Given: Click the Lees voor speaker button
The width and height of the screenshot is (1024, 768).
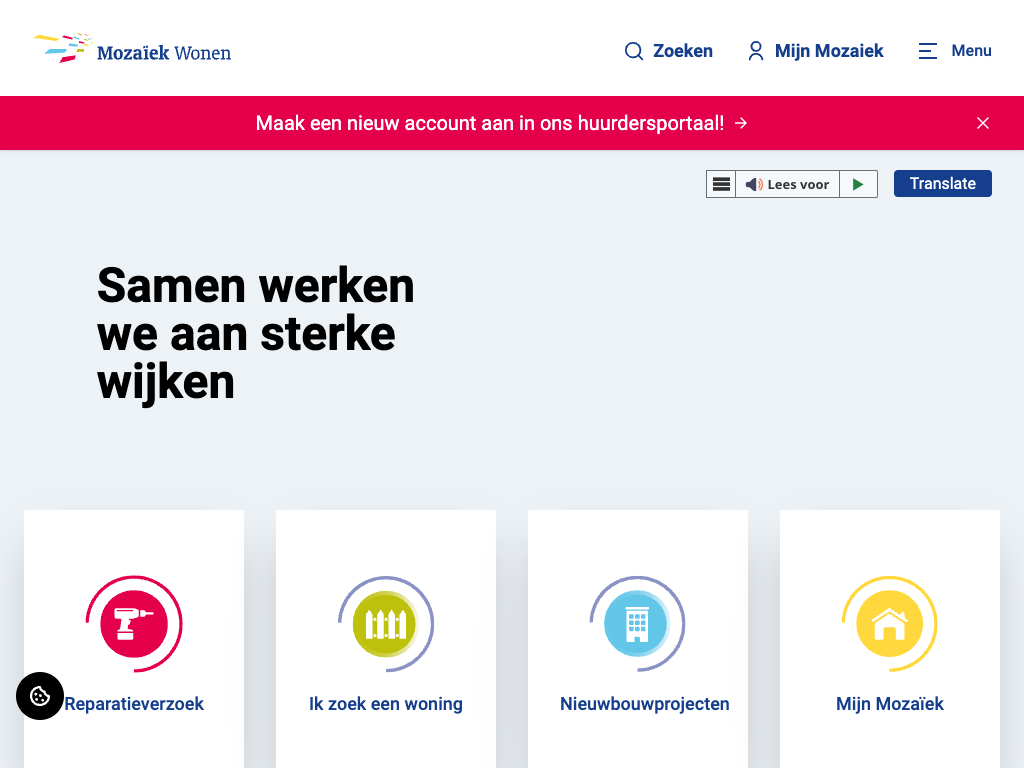Looking at the screenshot, I should [x=788, y=184].
